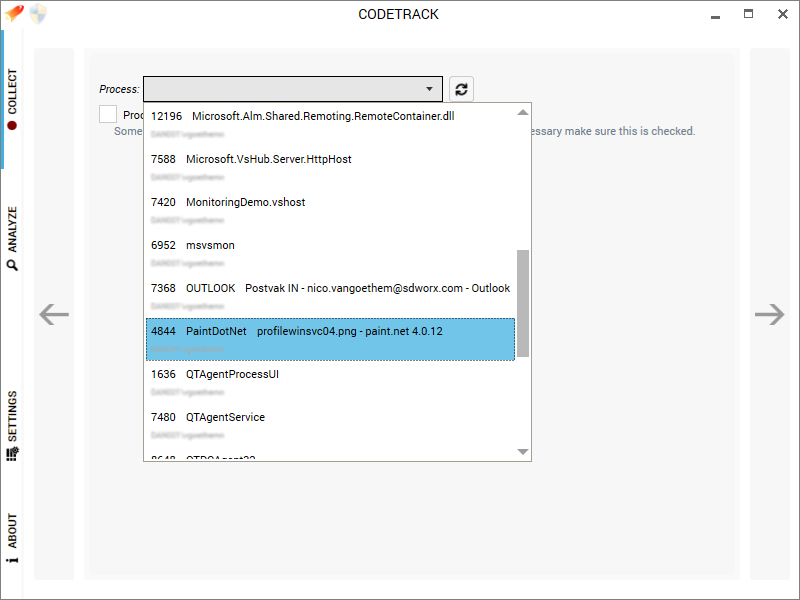Go to previous step with left arrow
This screenshot has height=600, width=800.
(x=54, y=314)
